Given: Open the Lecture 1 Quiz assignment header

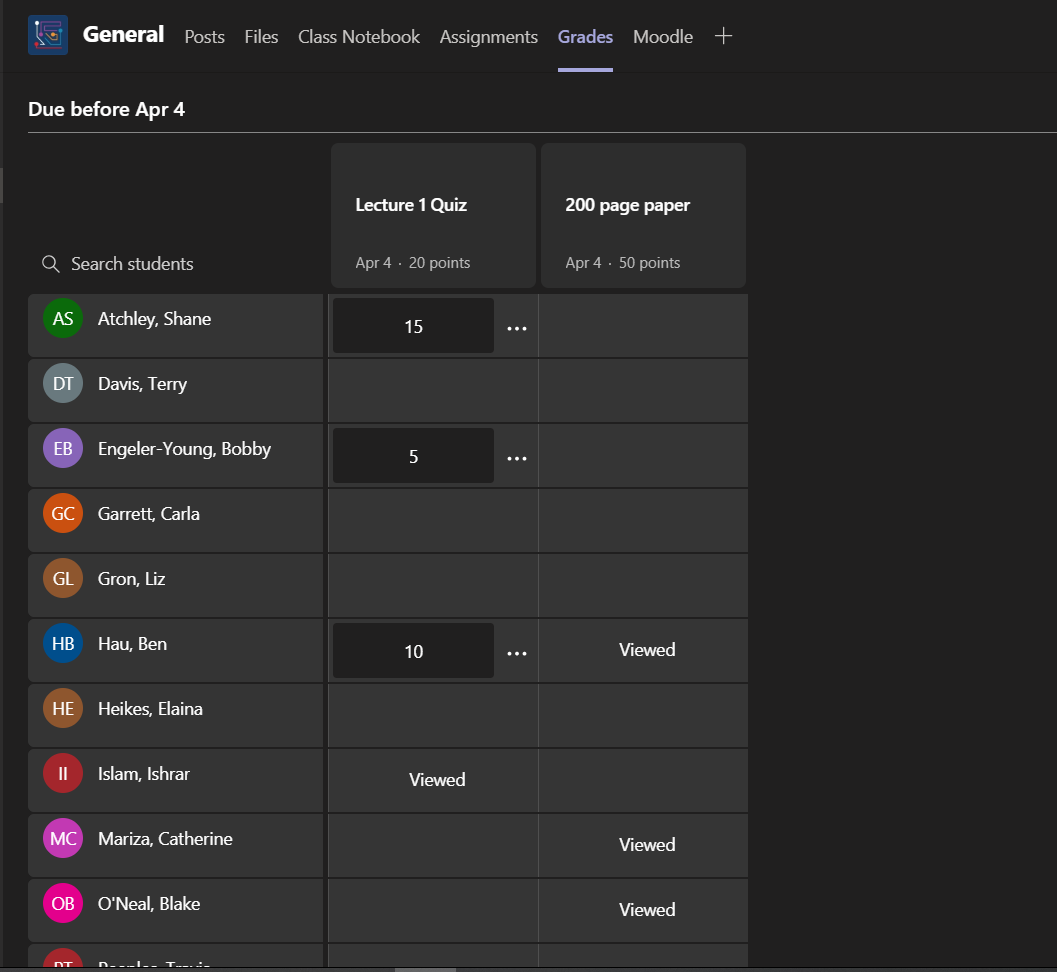Looking at the screenshot, I should click(x=433, y=216).
